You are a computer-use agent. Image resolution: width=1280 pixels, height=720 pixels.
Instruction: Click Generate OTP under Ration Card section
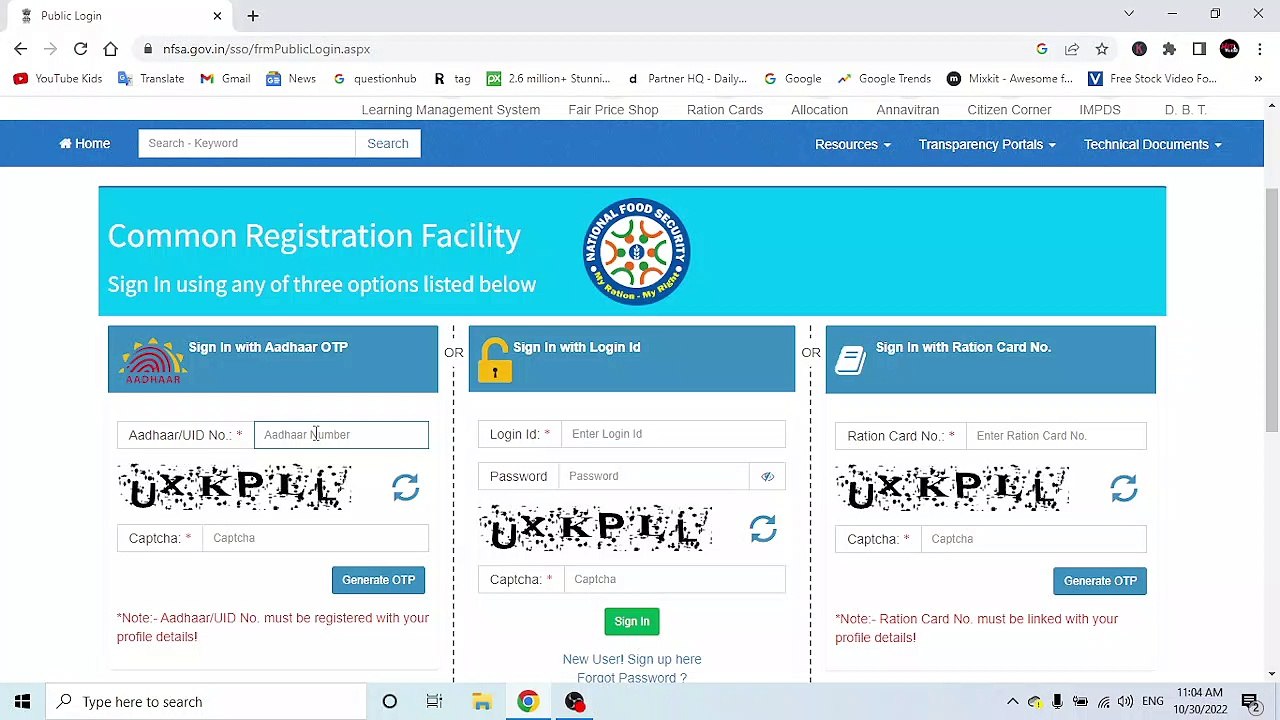pos(1100,581)
